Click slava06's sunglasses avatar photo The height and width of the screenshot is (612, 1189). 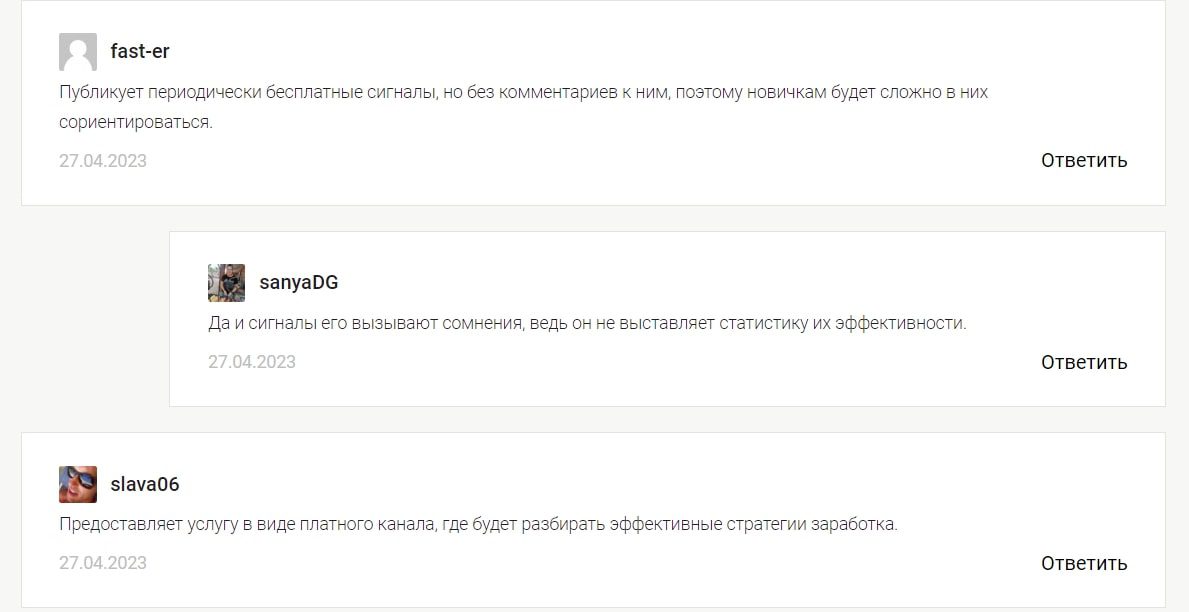(x=78, y=485)
